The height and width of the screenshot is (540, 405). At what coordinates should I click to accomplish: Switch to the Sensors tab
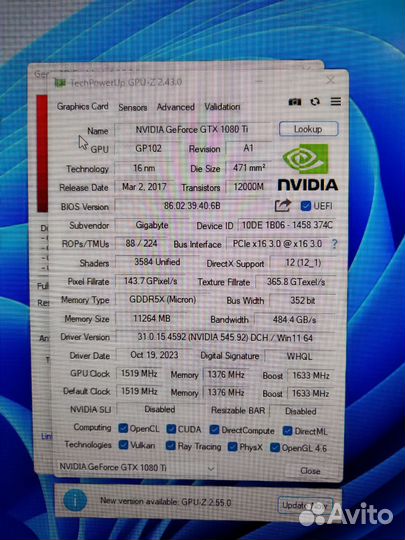[x=133, y=107]
